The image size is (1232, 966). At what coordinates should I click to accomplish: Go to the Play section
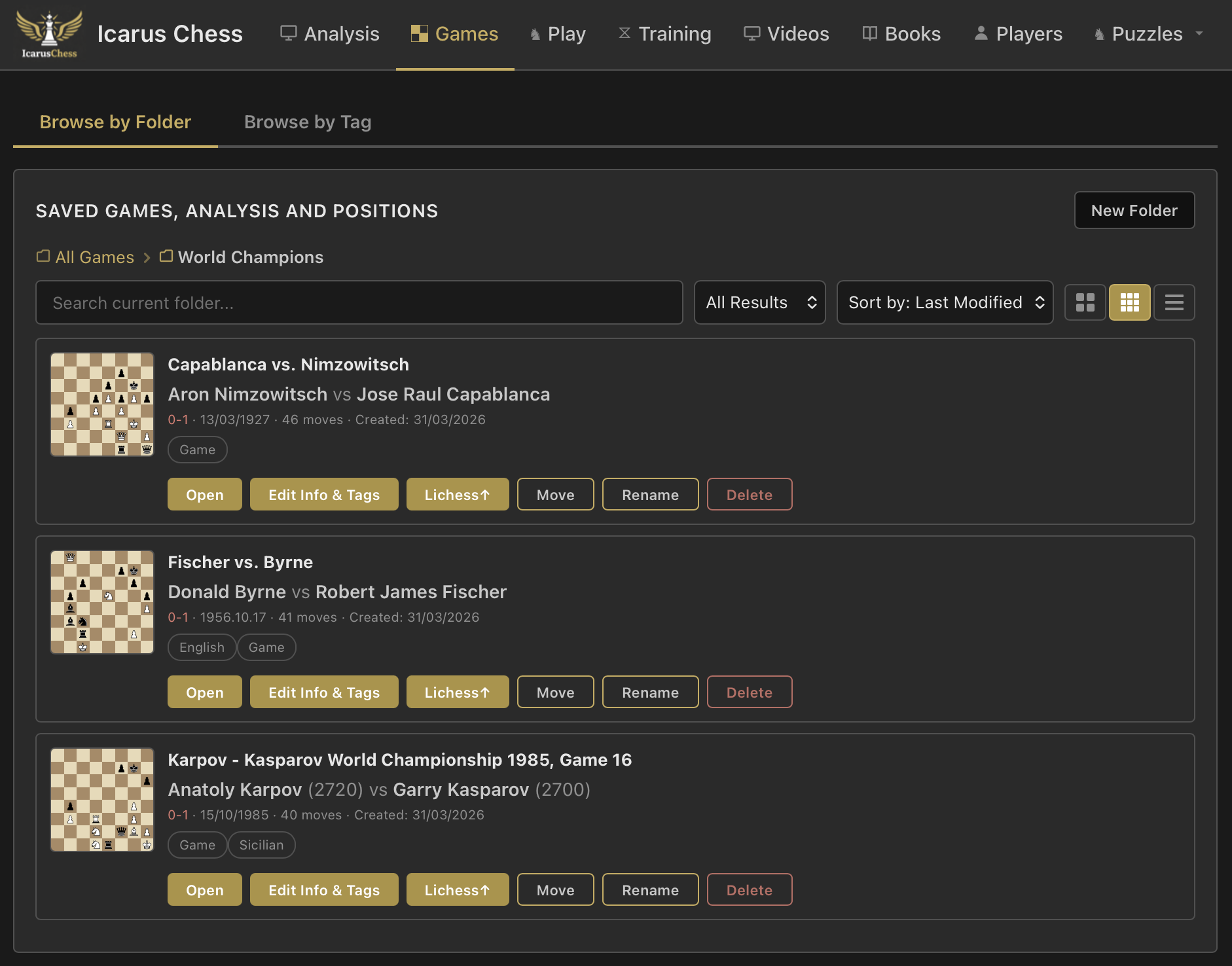[x=558, y=34]
